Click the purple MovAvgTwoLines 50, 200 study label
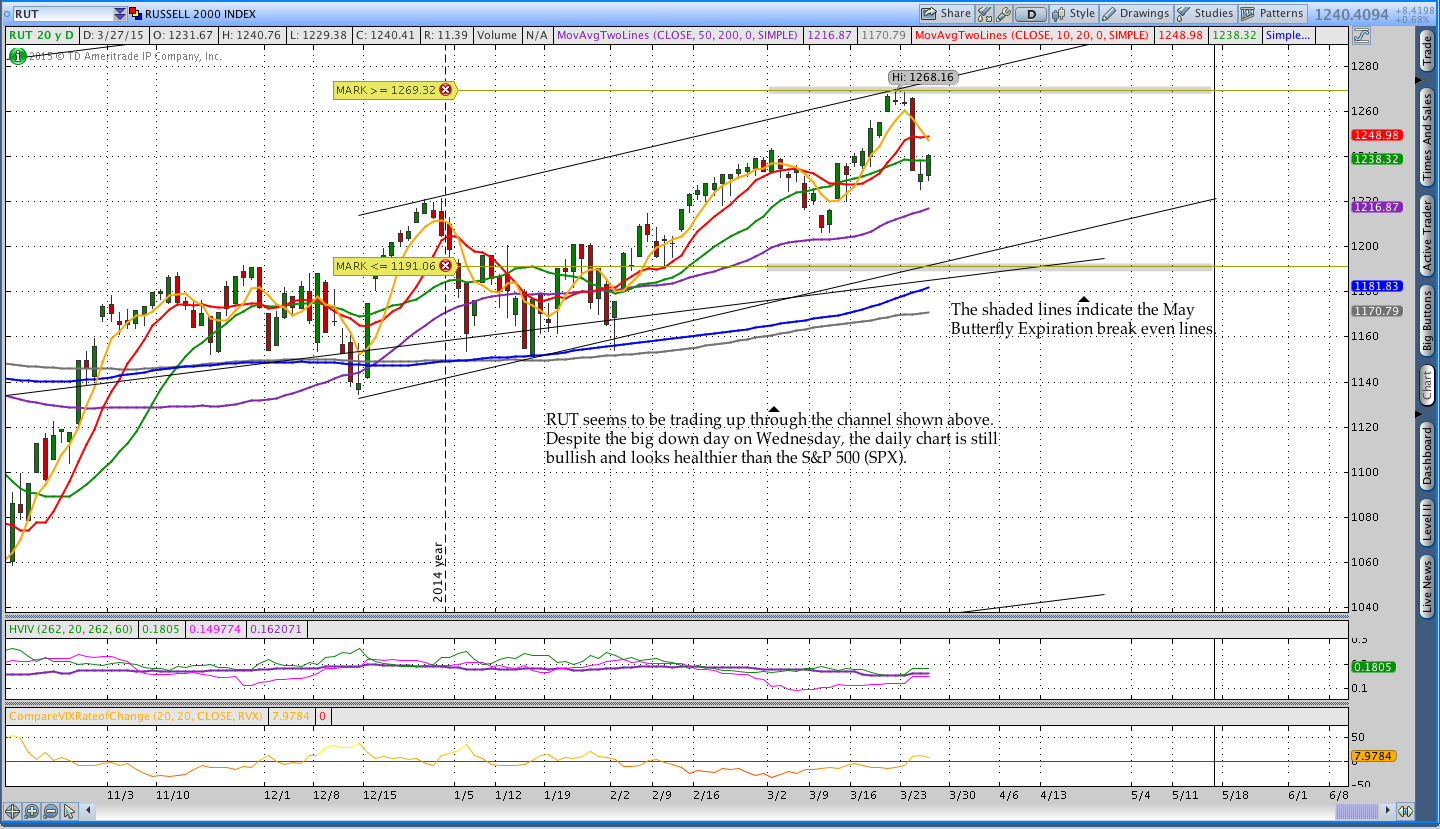Image resolution: width=1440 pixels, height=829 pixels. (x=677, y=35)
